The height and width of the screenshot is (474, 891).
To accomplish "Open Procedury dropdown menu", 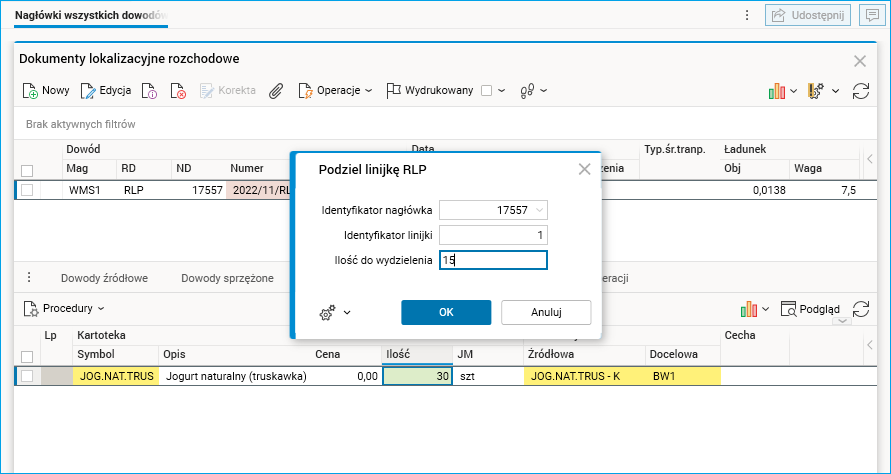I will [64, 309].
